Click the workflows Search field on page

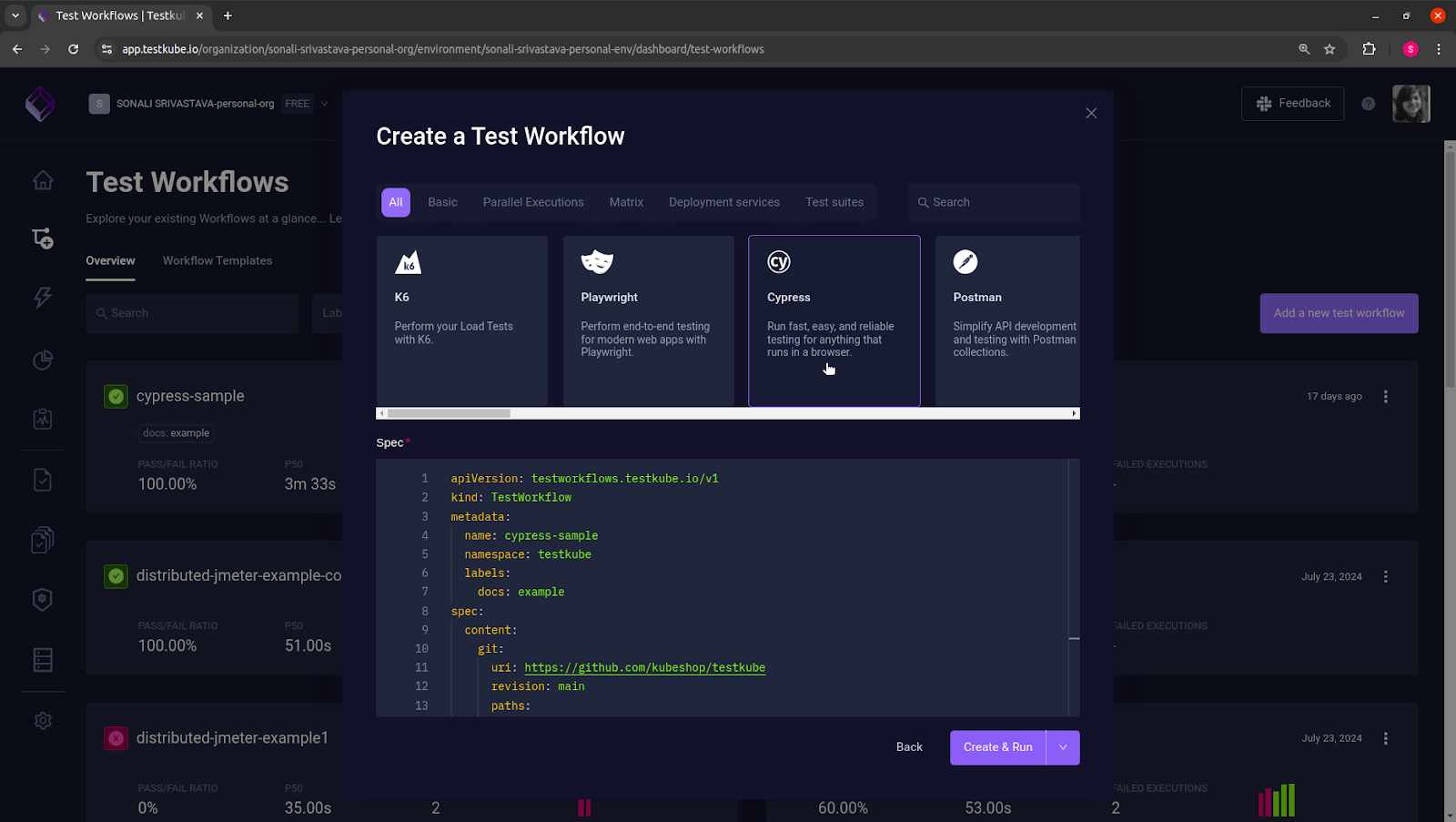click(192, 313)
